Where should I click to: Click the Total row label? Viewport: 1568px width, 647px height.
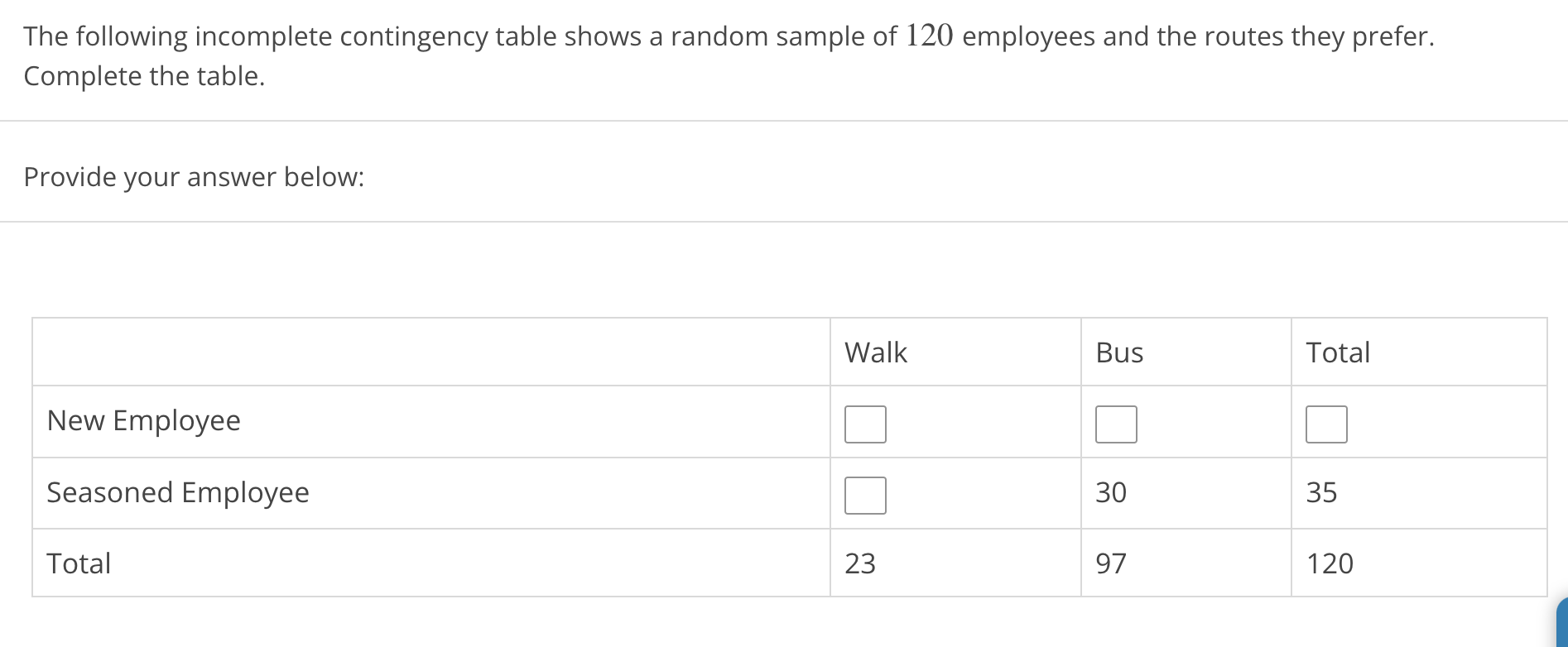pyautogui.click(x=79, y=563)
